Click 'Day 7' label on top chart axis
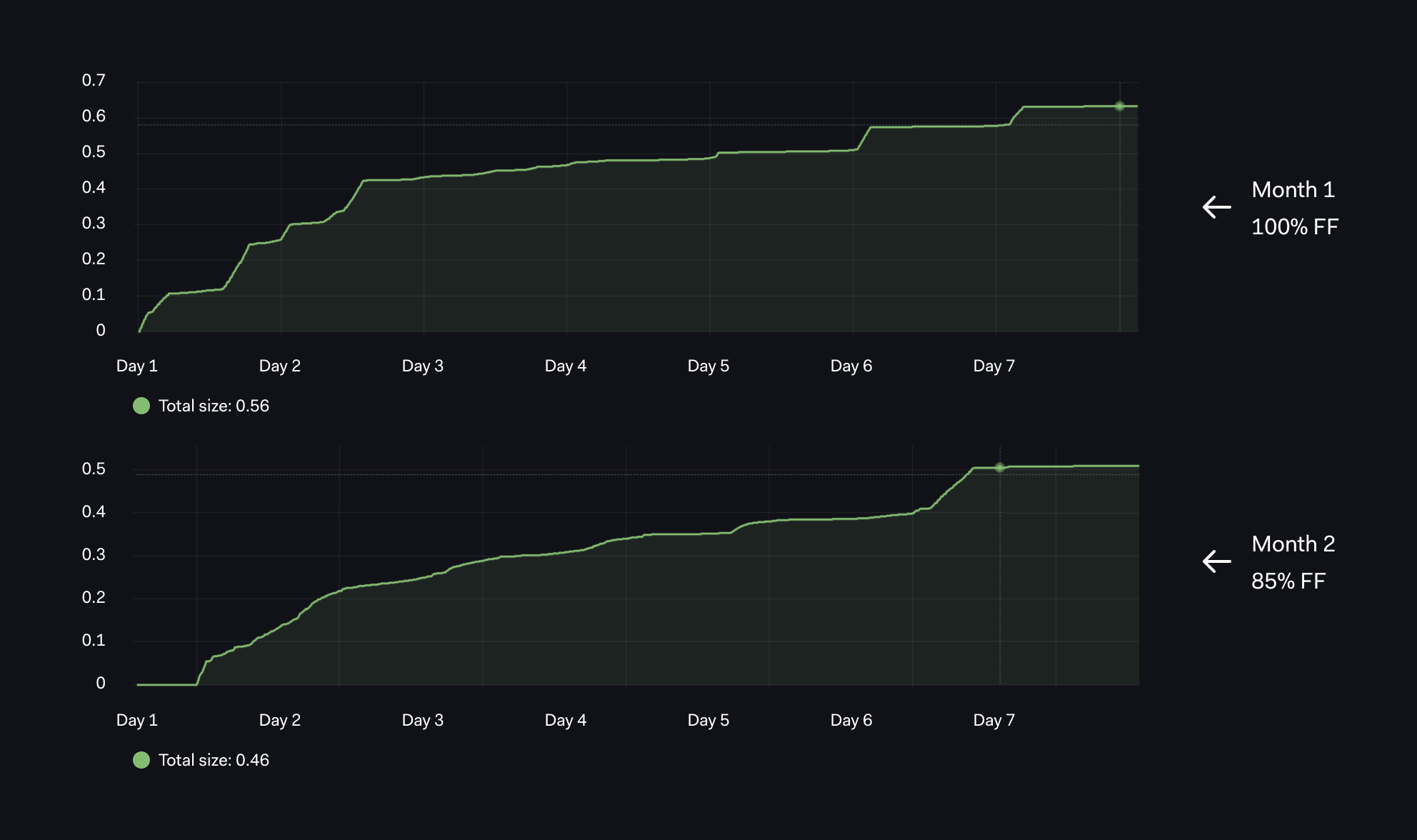Screen dimensions: 1417x840 993,366
